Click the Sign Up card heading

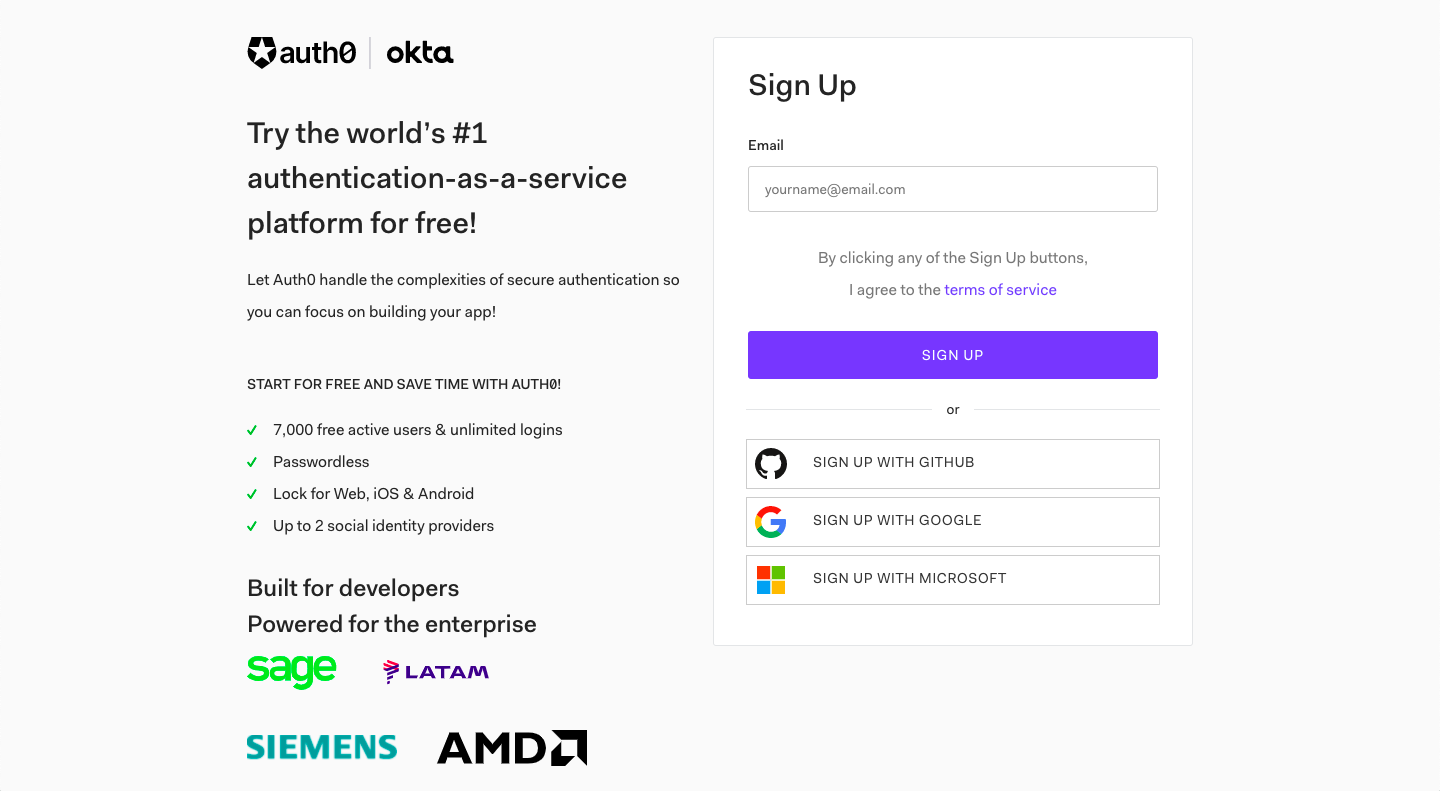[802, 86]
